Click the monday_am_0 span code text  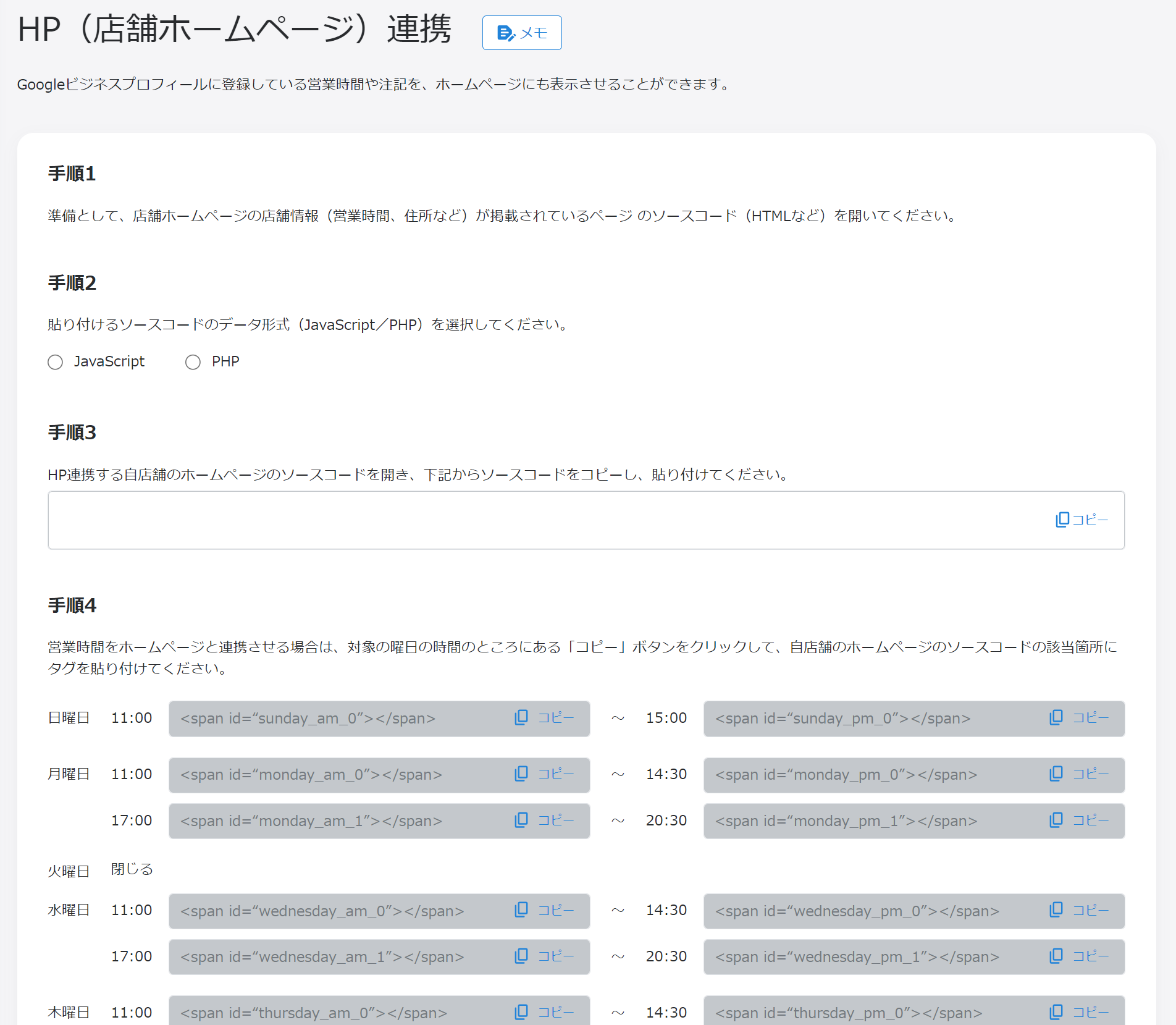(311, 775)
